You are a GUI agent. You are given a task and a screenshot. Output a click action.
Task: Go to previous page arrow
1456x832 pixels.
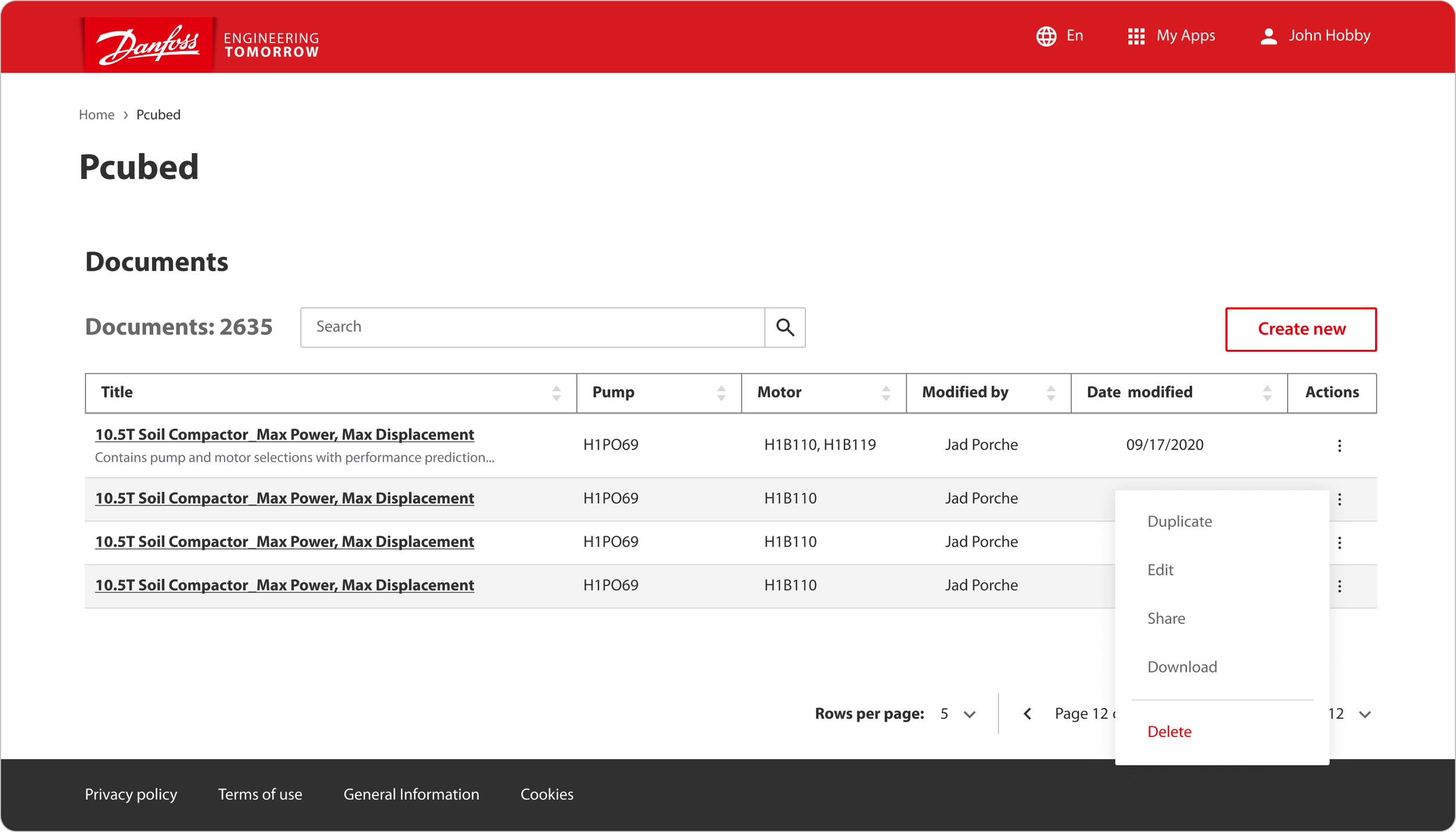[x=1027, y=714]
